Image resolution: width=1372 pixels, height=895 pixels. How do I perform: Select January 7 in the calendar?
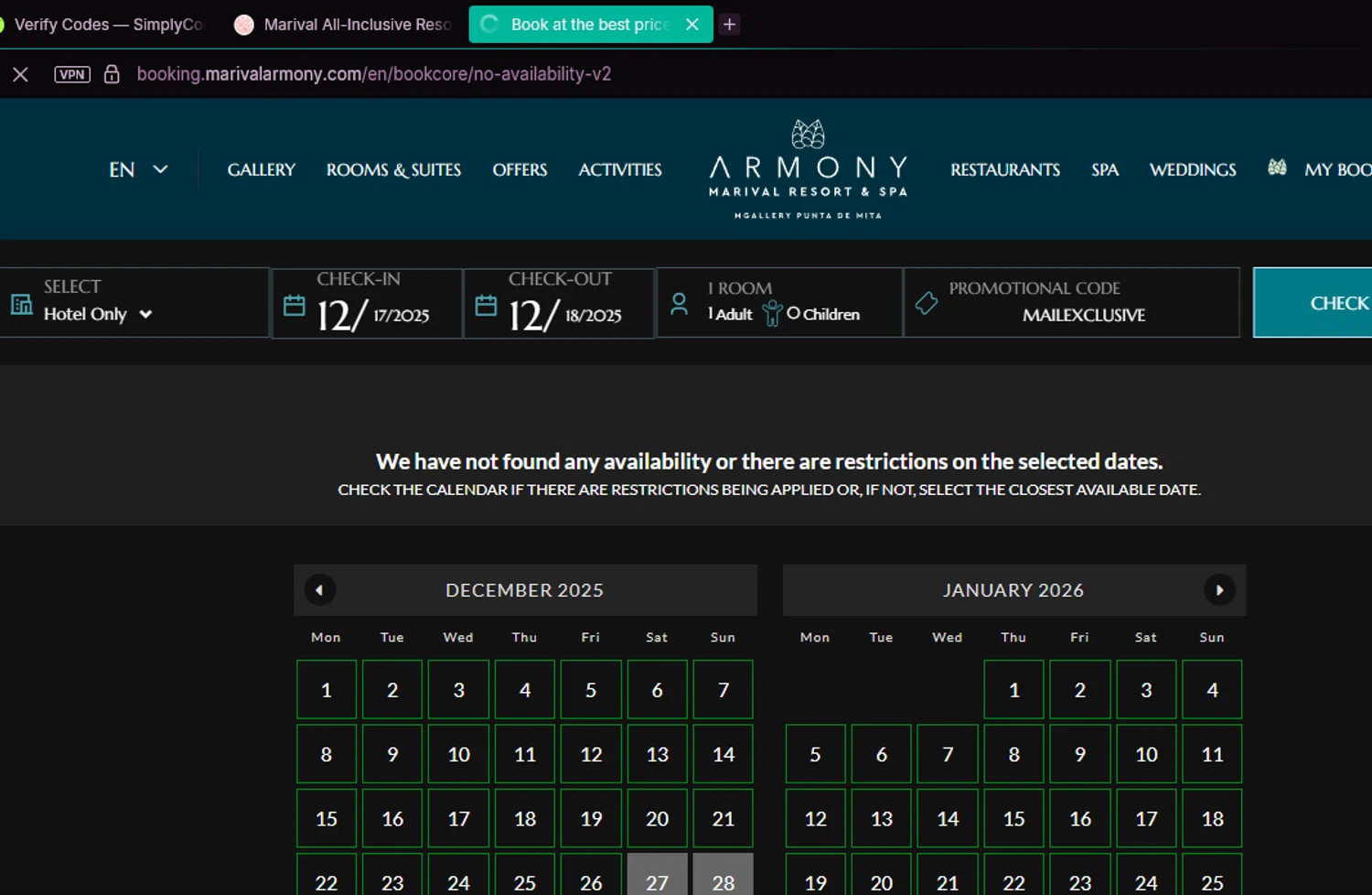[948, 754]
